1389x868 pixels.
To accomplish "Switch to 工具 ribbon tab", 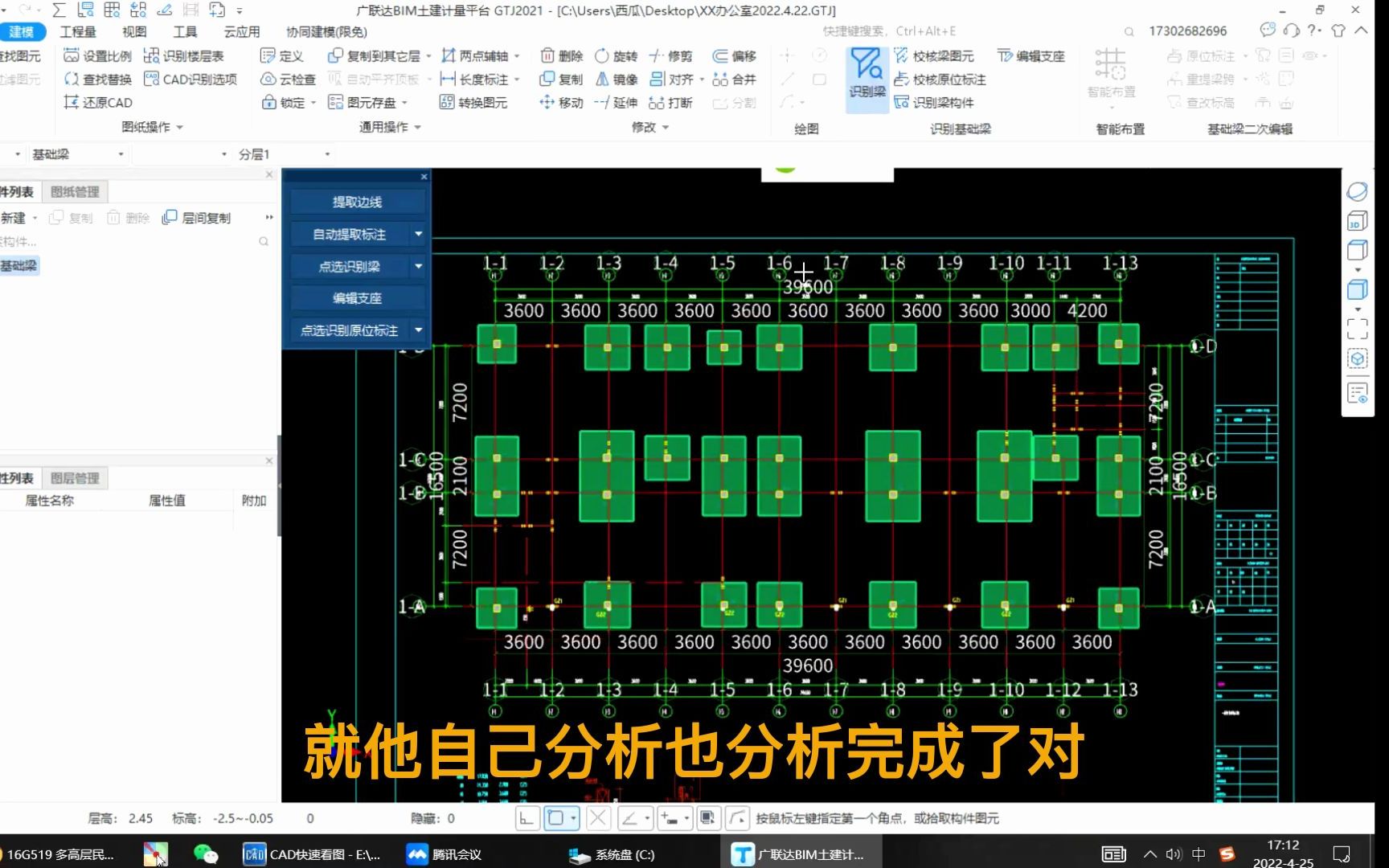I will (185, 31).
